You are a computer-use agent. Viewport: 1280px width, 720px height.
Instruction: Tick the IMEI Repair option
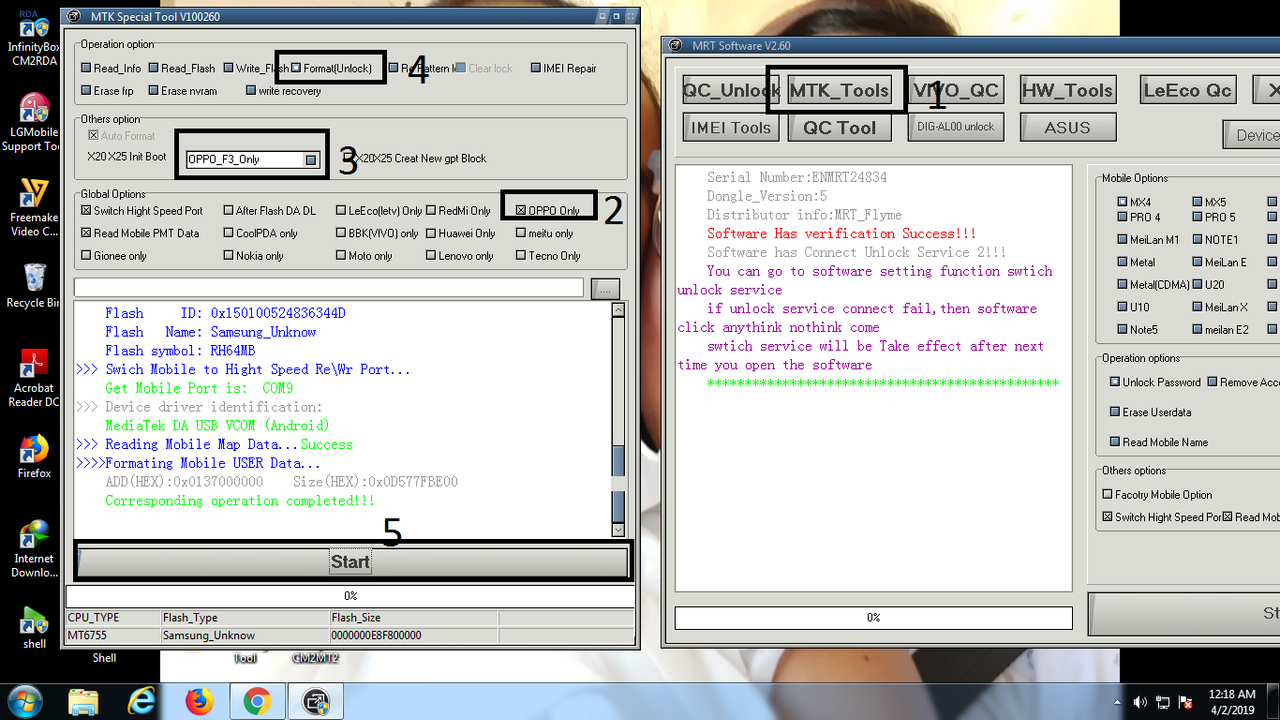535,68
